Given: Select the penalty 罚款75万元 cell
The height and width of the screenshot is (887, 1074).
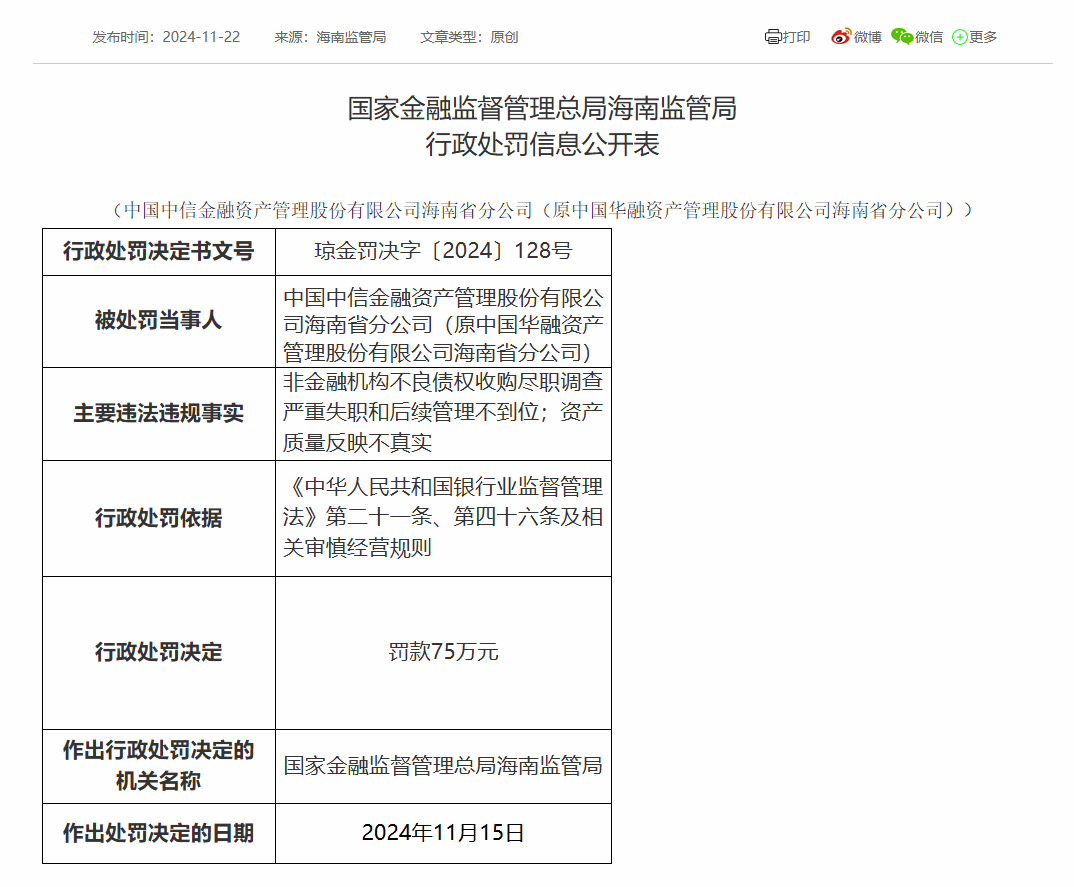Looking at the screenshot, I should [x=443, y=652].
